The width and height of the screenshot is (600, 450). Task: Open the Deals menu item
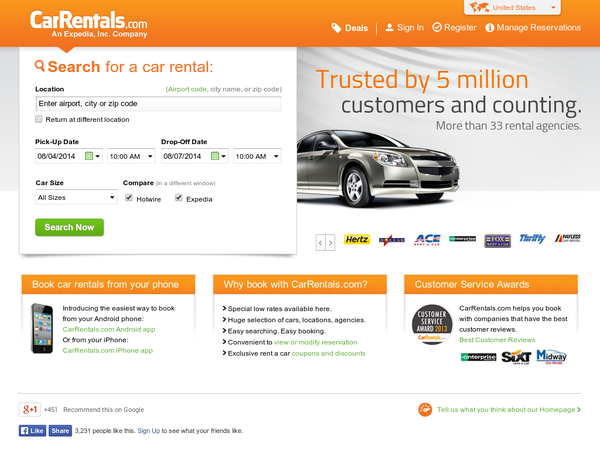click(350, 28)
